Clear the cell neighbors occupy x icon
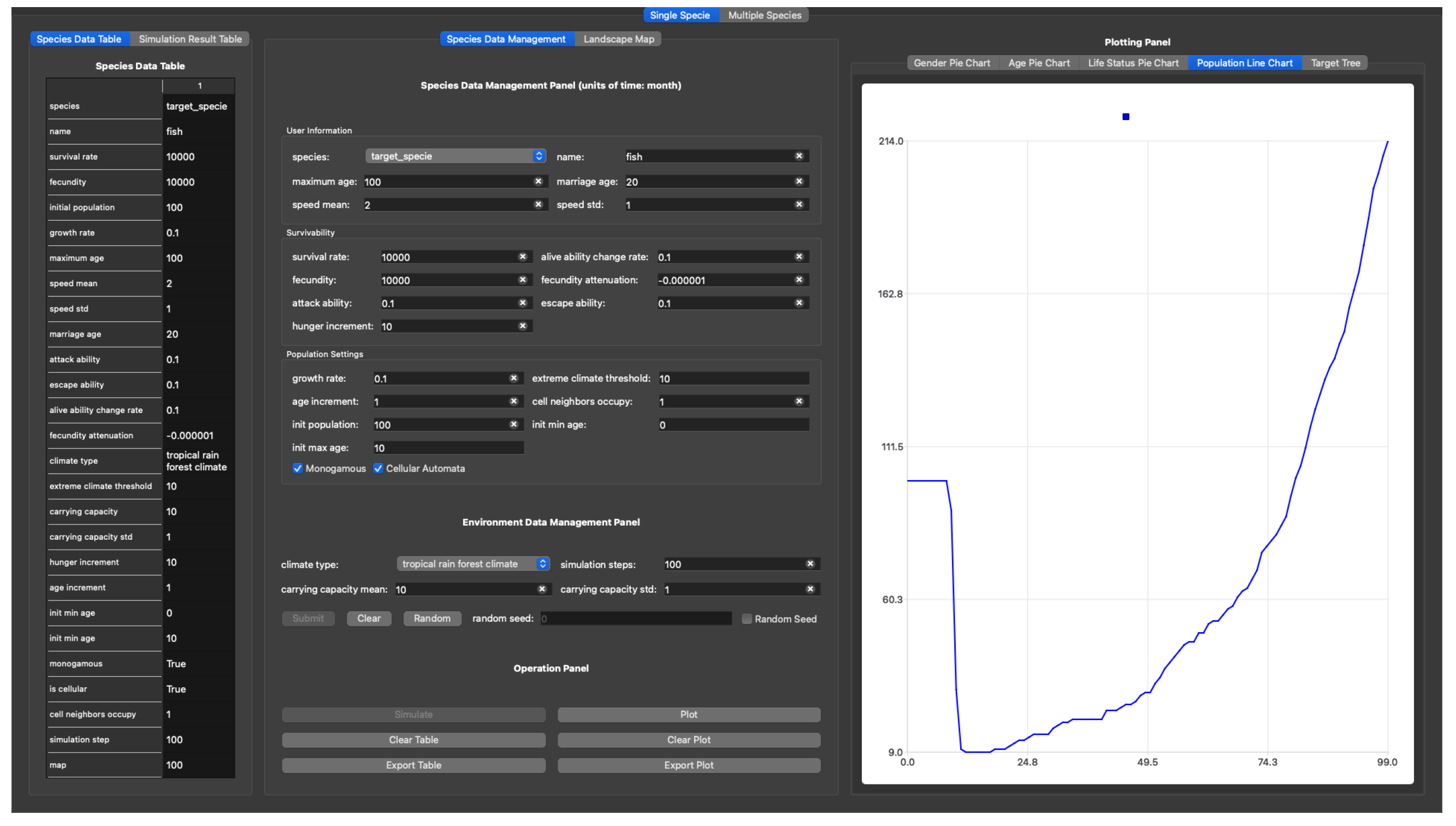This screenshot has width=1456, height=826. point(799,401)
